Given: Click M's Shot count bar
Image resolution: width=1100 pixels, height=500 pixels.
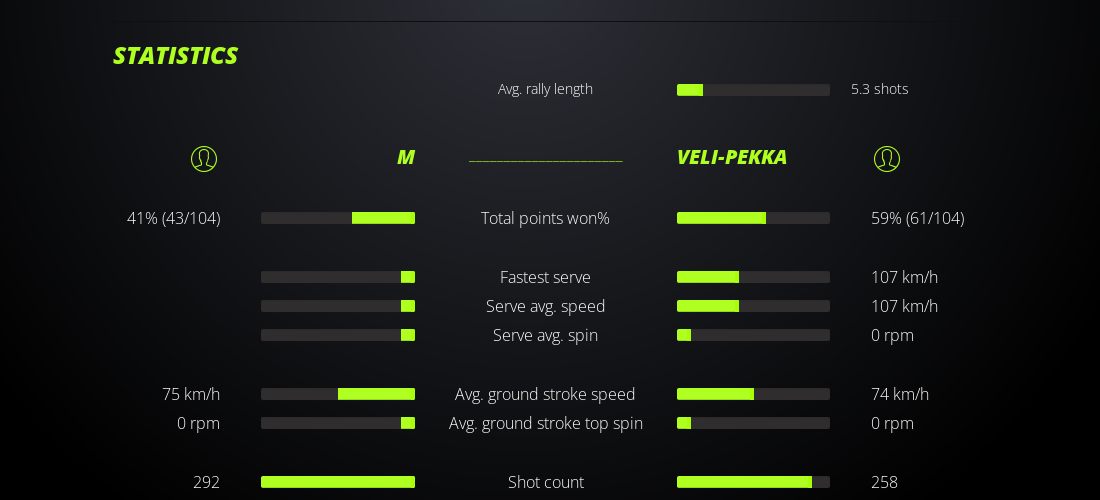Looking at the screenshot, I should coord(338,482).
